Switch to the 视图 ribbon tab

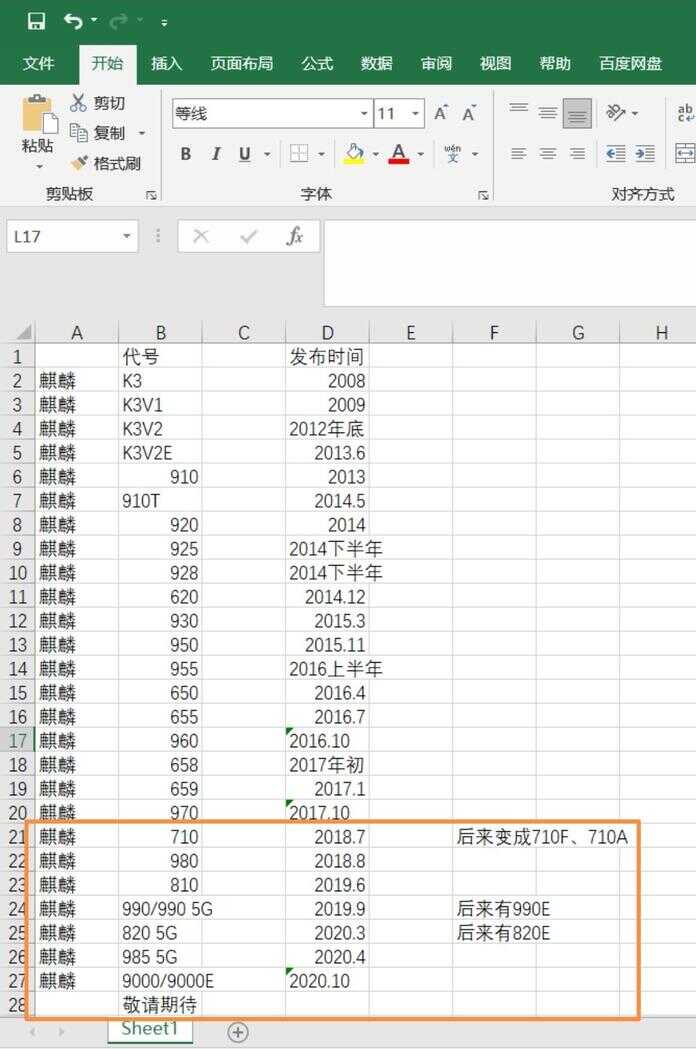click(496, 64)
